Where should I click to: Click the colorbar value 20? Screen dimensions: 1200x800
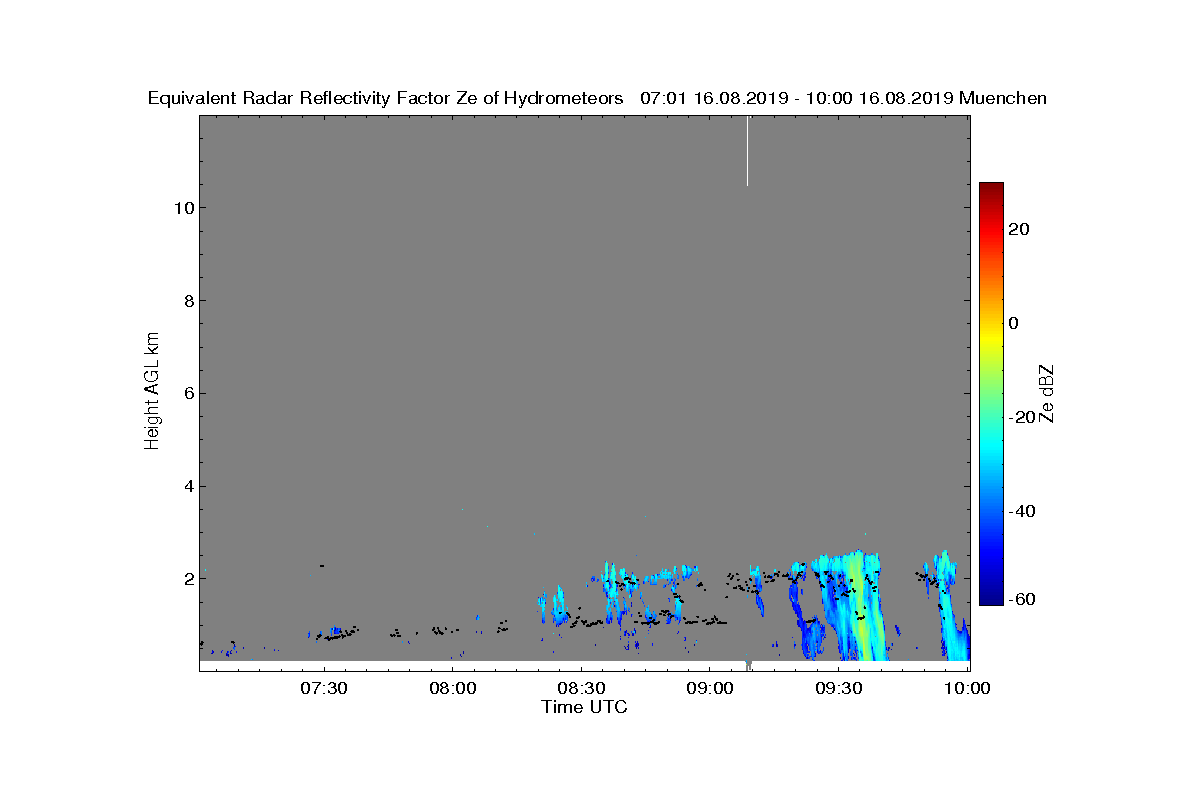pyautogui.click(x=1020, y=229)
